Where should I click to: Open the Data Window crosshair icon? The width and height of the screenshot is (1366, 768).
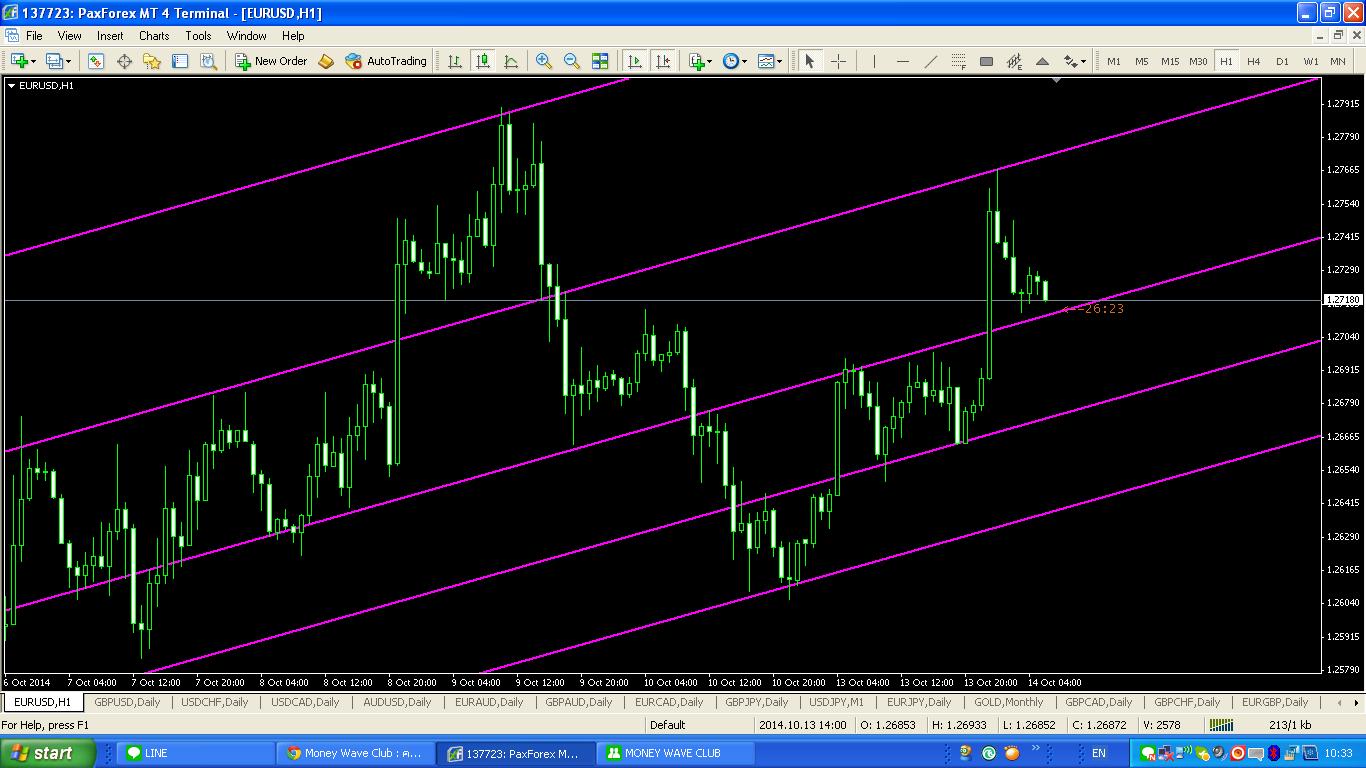(124, 61)
